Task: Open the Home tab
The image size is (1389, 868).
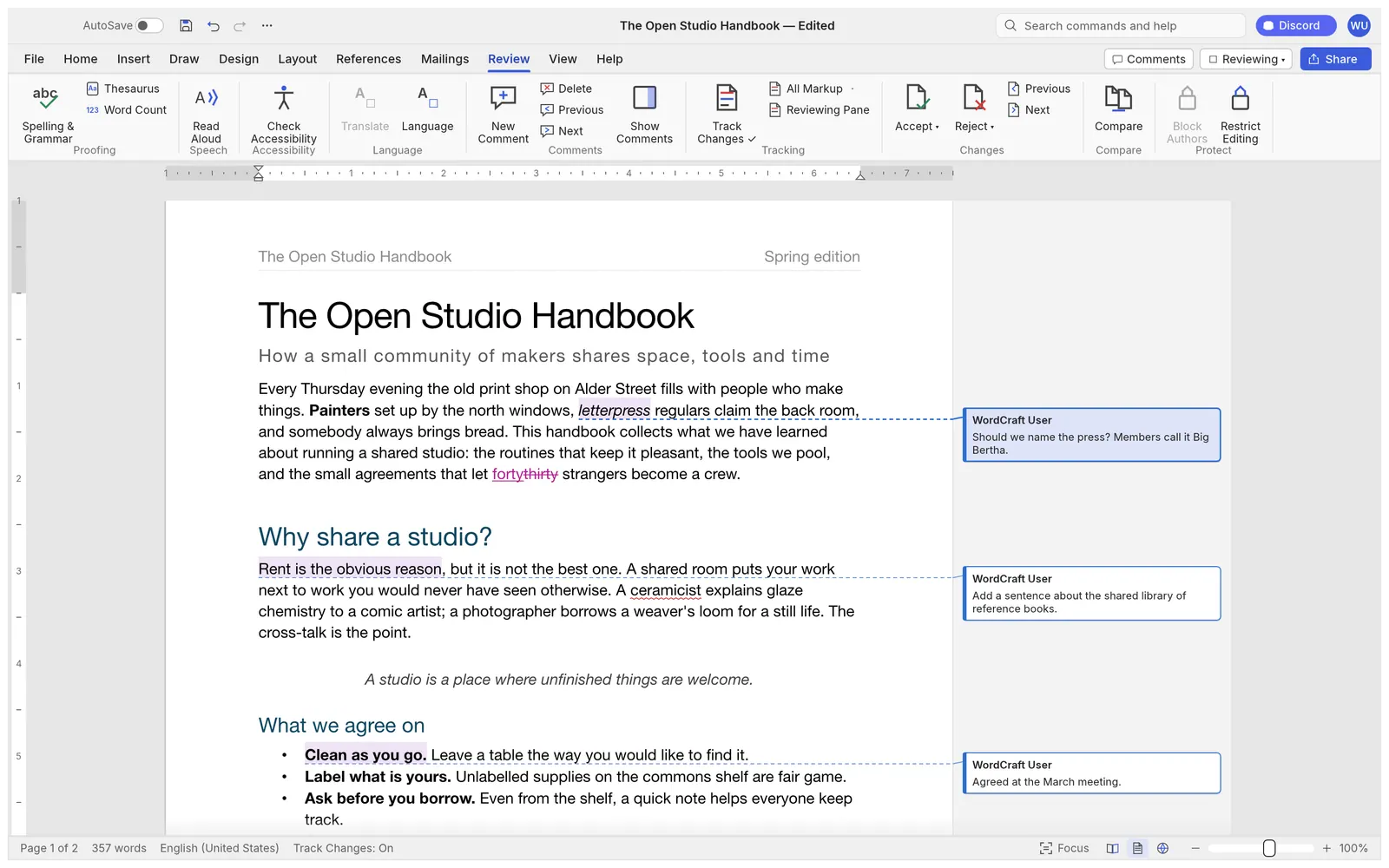Action: coord(80,59)
